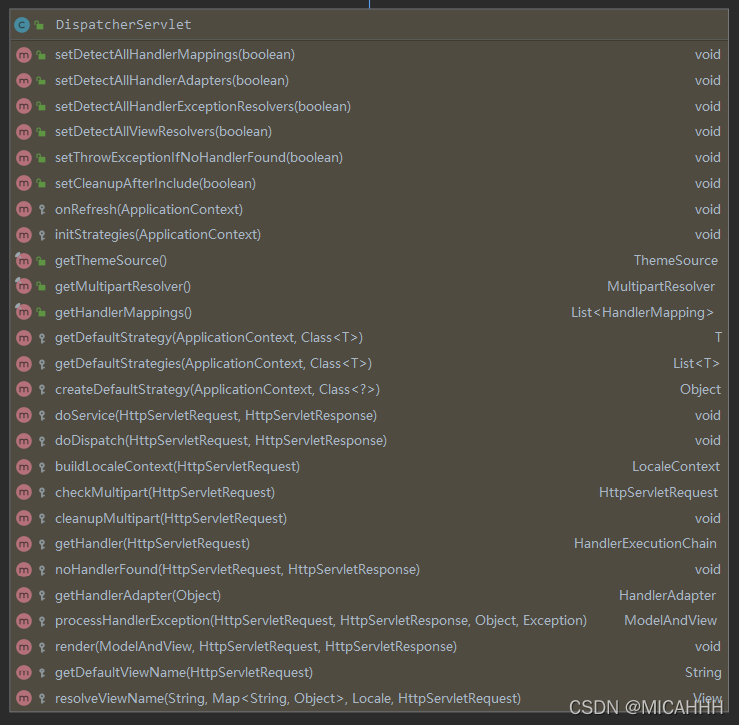
Task: Select buildLocaleContext(HttpServletRequest) method
Action: click(177, 466)
